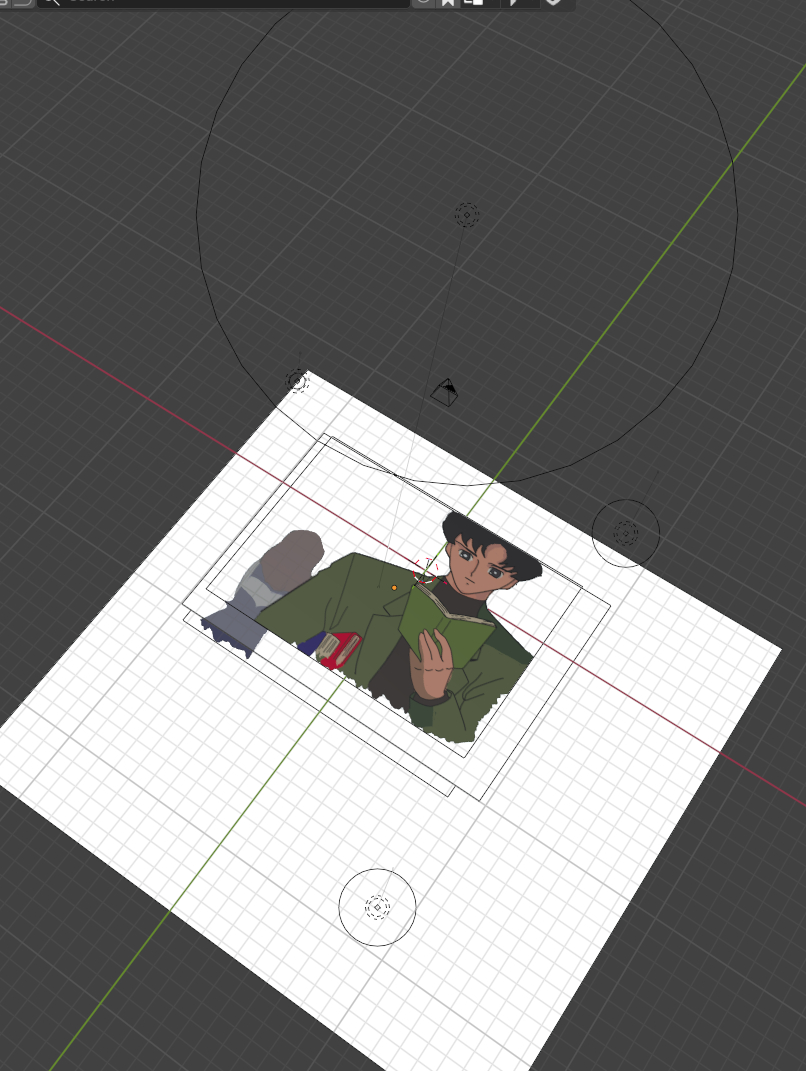Select the light at the white plane's corner

point(297,381)
